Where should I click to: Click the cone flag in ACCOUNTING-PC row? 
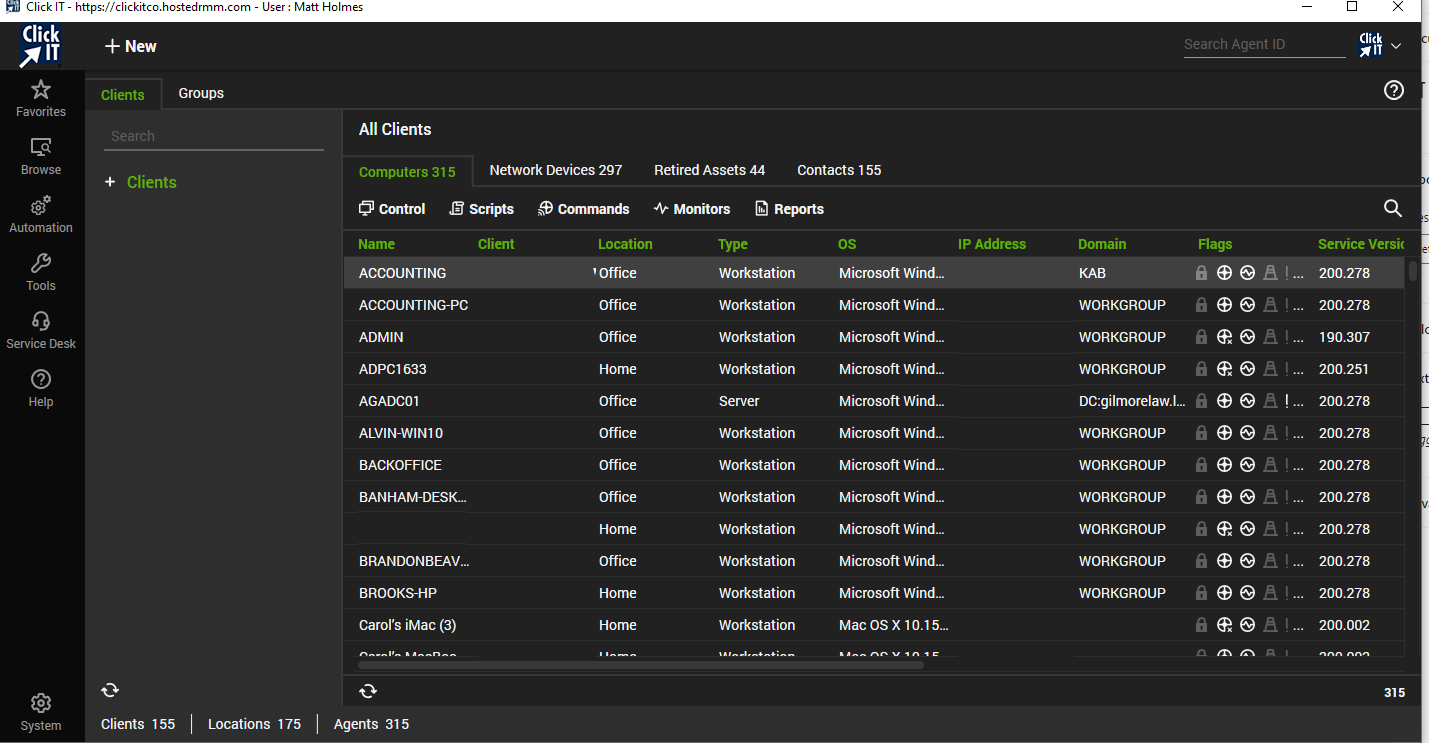[1270, 305]
